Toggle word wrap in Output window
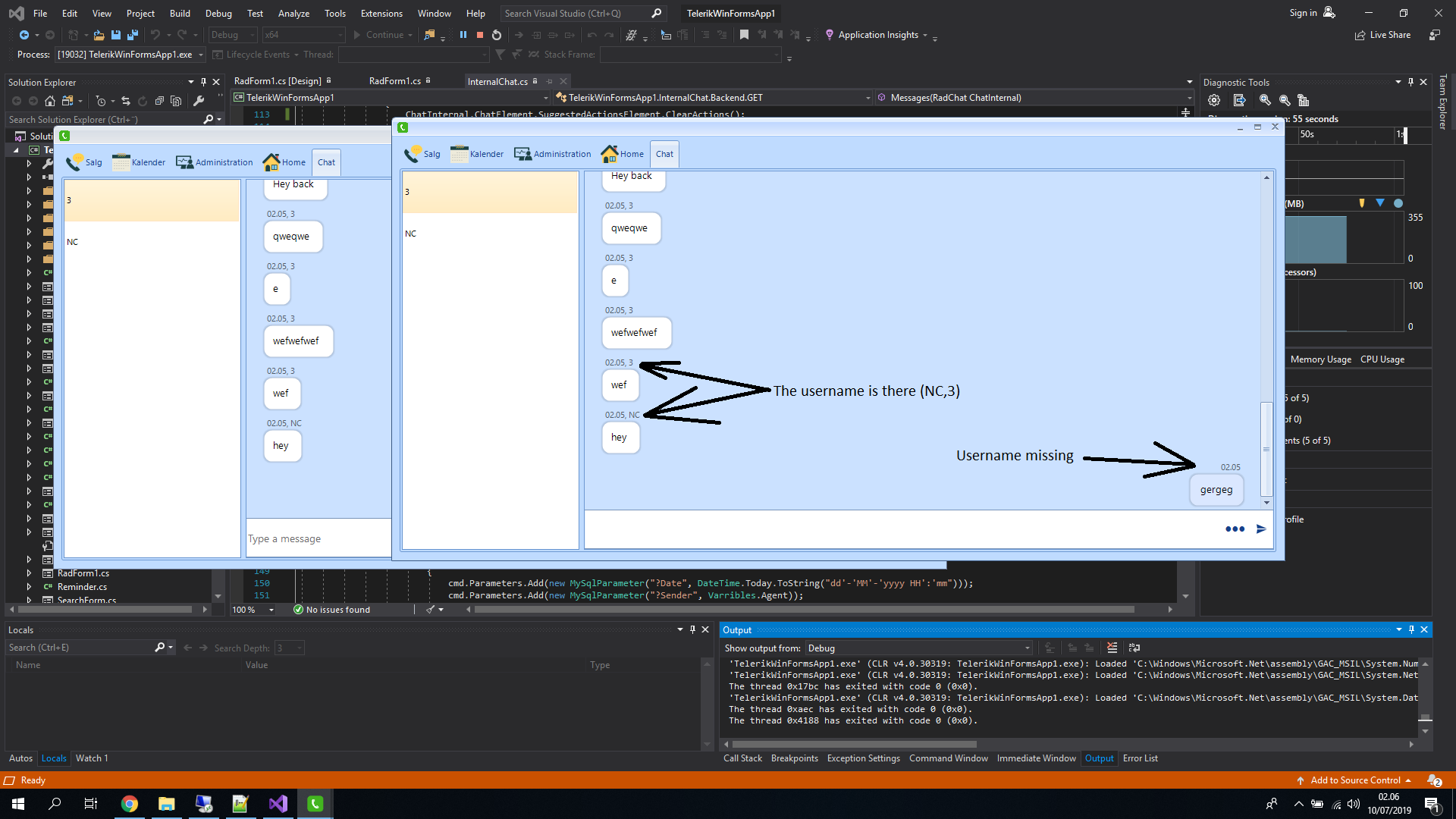This screenshot has height=819, width=1456. (1134, 648)
